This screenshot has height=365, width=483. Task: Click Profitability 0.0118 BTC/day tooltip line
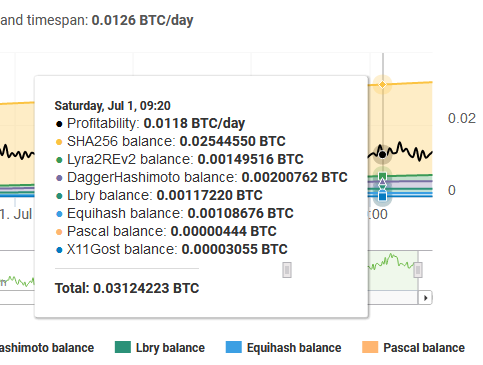(150, 123)
